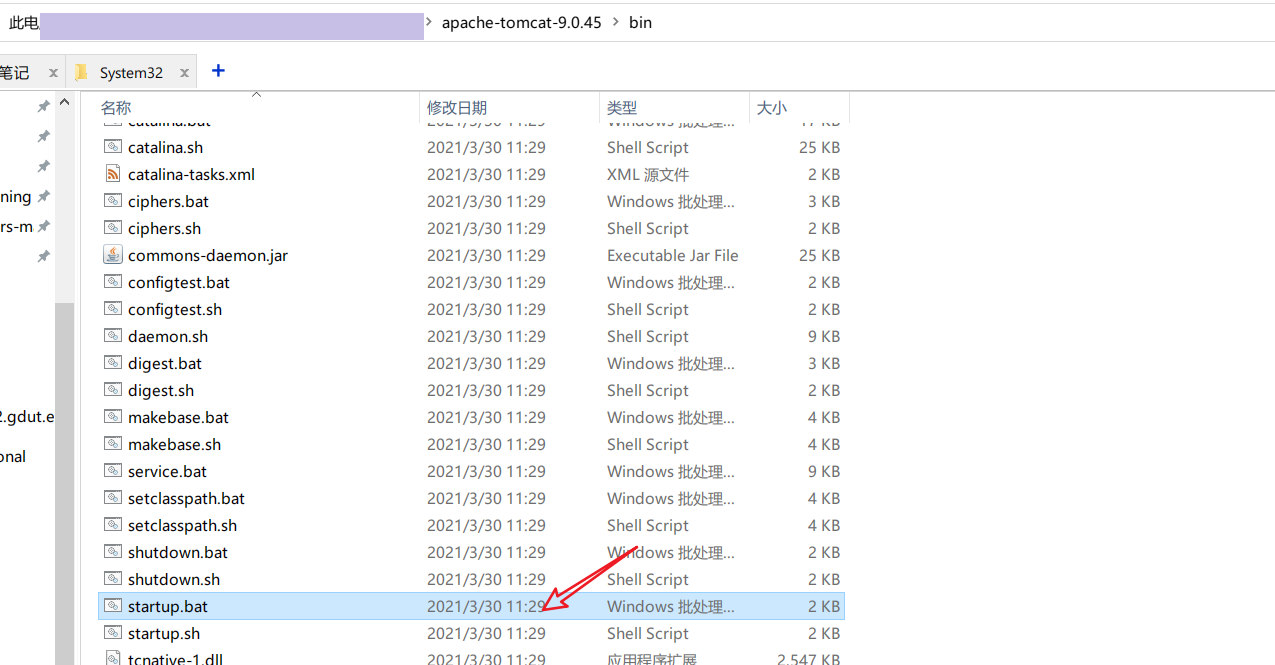Click navigation pane scroll up arrow
1275x665 pixels.
pyautogui.click(x=65, y=102)
